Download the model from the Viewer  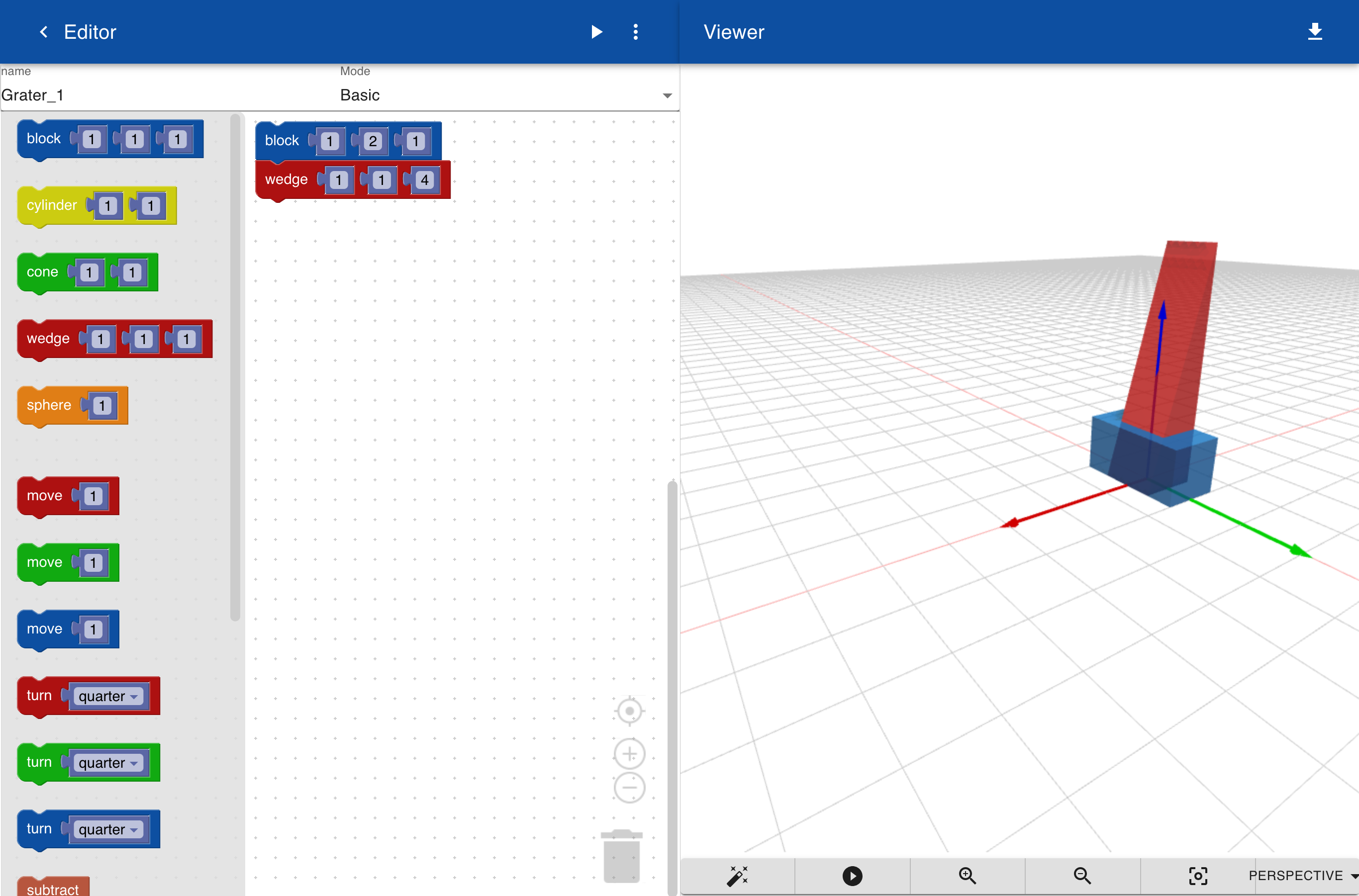click(1314, 31)
